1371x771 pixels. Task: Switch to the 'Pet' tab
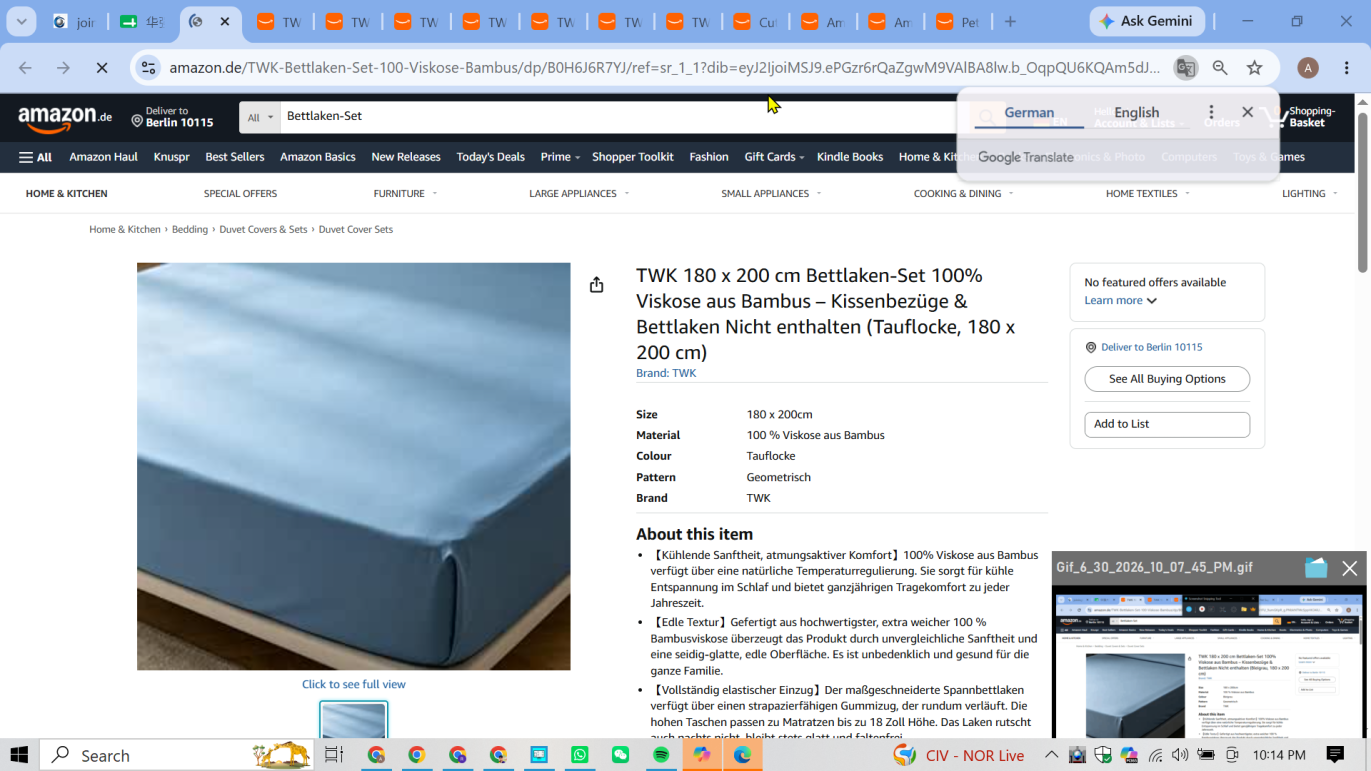960,22
